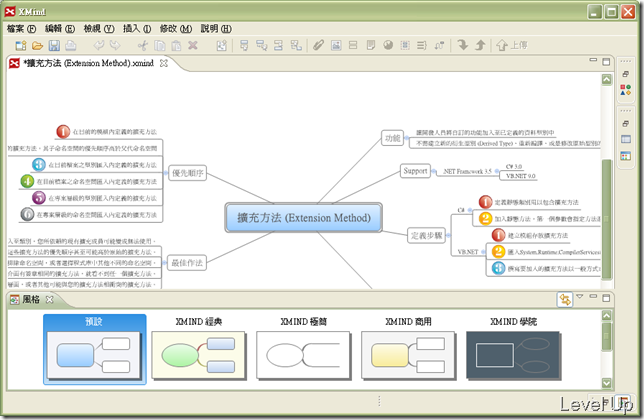The height and width of the screenshot is (420, 644).
Task: Select the .NET Framework 3.5 subtopic
Action: tap(467, 172)
